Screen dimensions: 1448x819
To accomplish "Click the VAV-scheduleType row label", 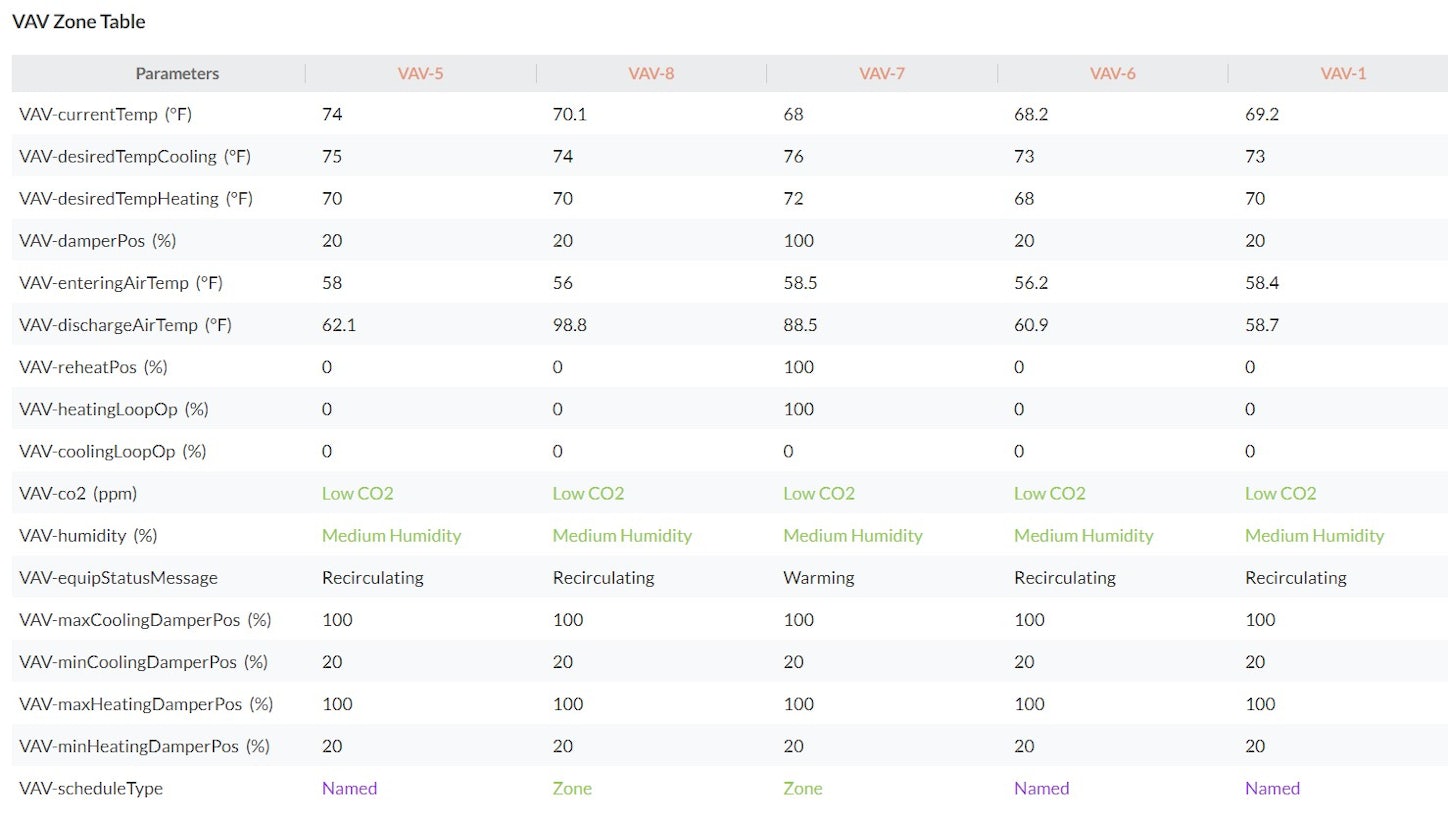I will [x=91, y=788].
